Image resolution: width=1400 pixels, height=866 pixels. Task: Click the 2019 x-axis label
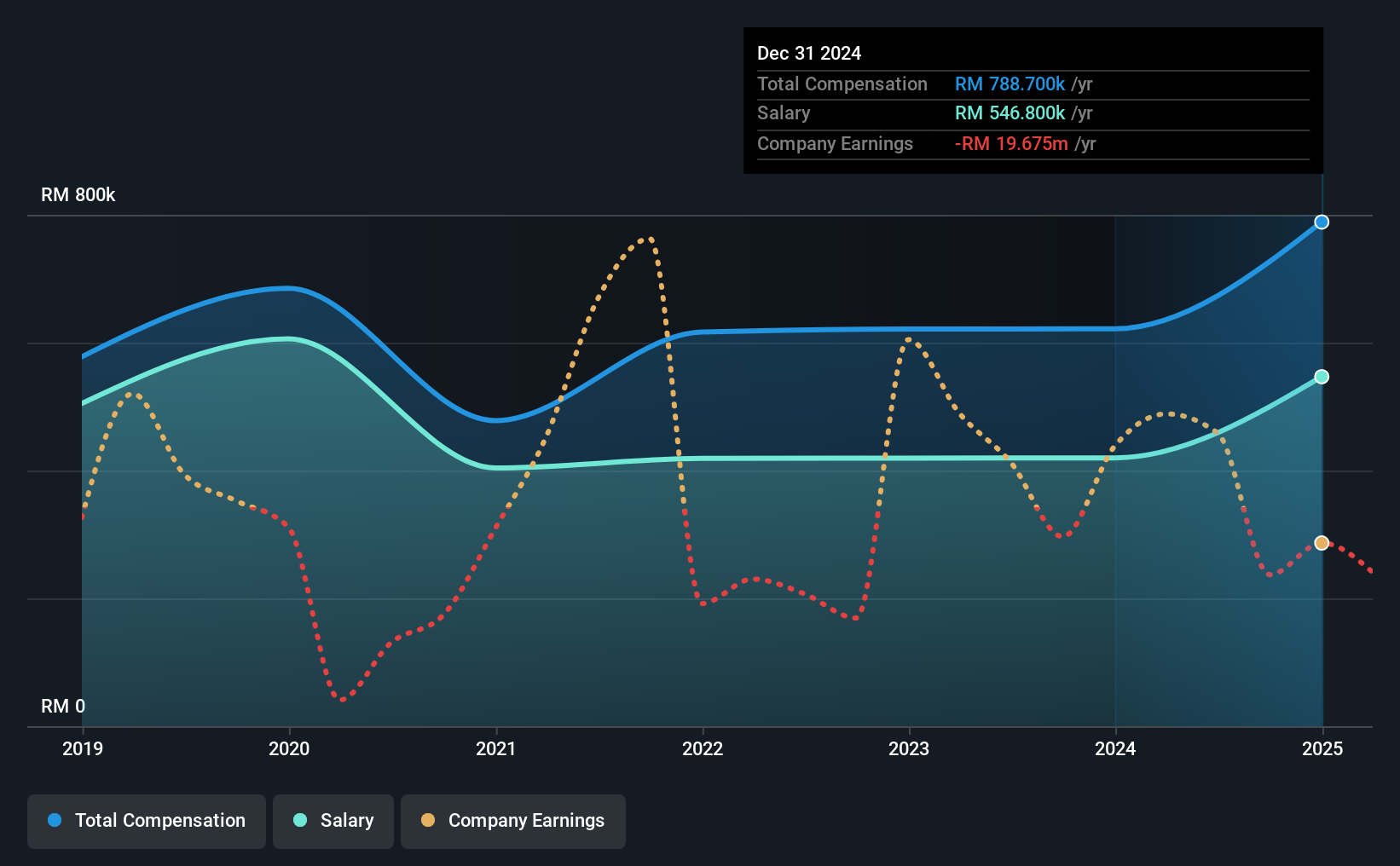pos(83,748)
